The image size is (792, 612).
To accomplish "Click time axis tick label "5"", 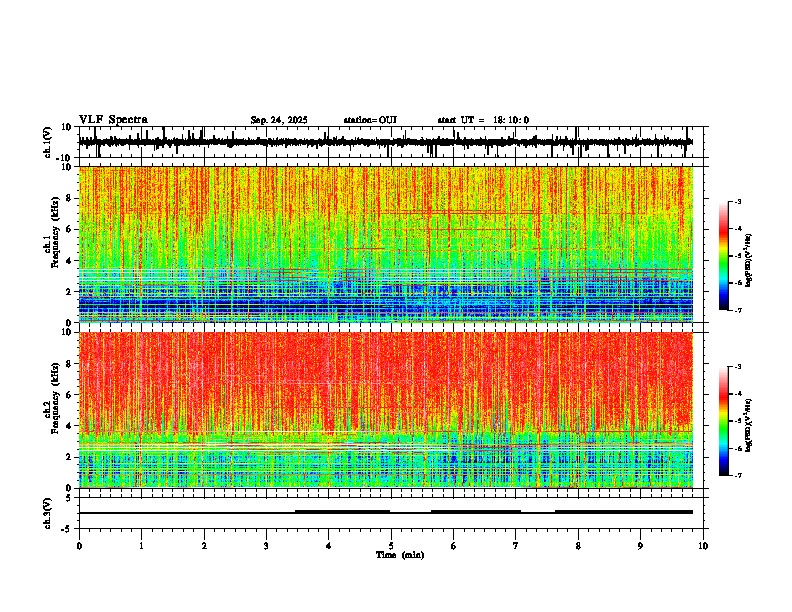I will coord(391,546).
